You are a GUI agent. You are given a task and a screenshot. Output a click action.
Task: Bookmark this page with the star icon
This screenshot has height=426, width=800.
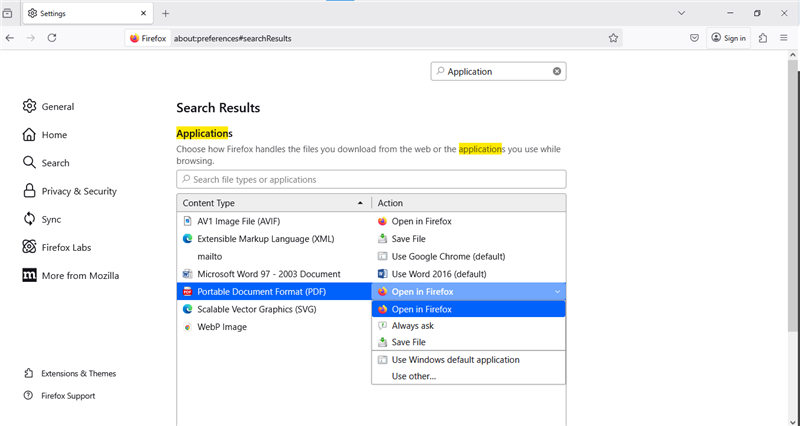point(613,38)
